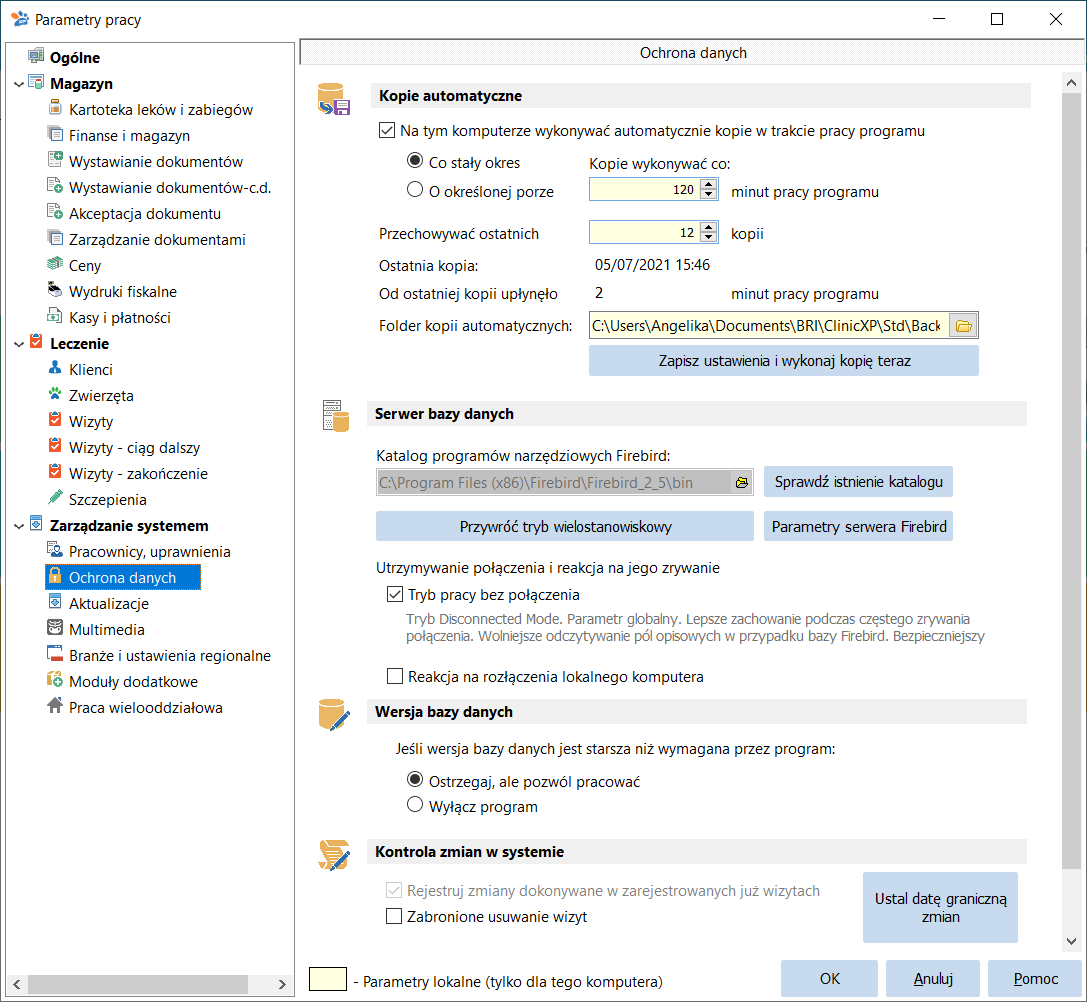
Task: Collapse the Magazyn tree section
Action: point(19,84)
